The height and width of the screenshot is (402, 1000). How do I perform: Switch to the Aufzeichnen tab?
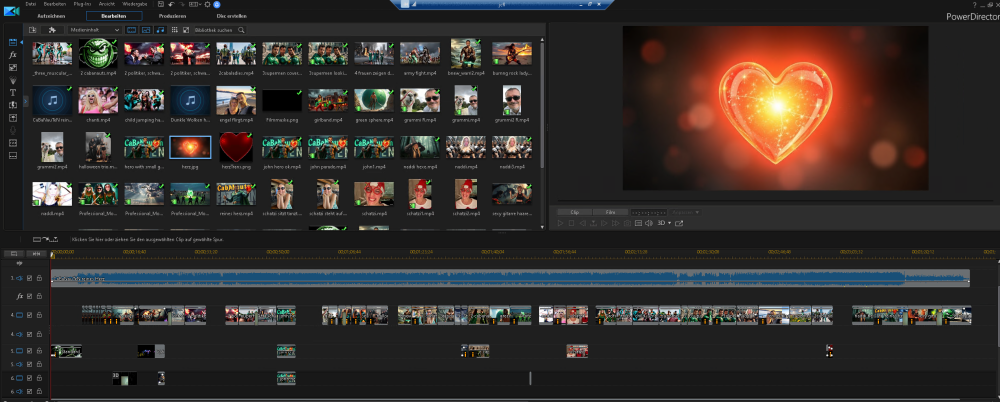52,16
